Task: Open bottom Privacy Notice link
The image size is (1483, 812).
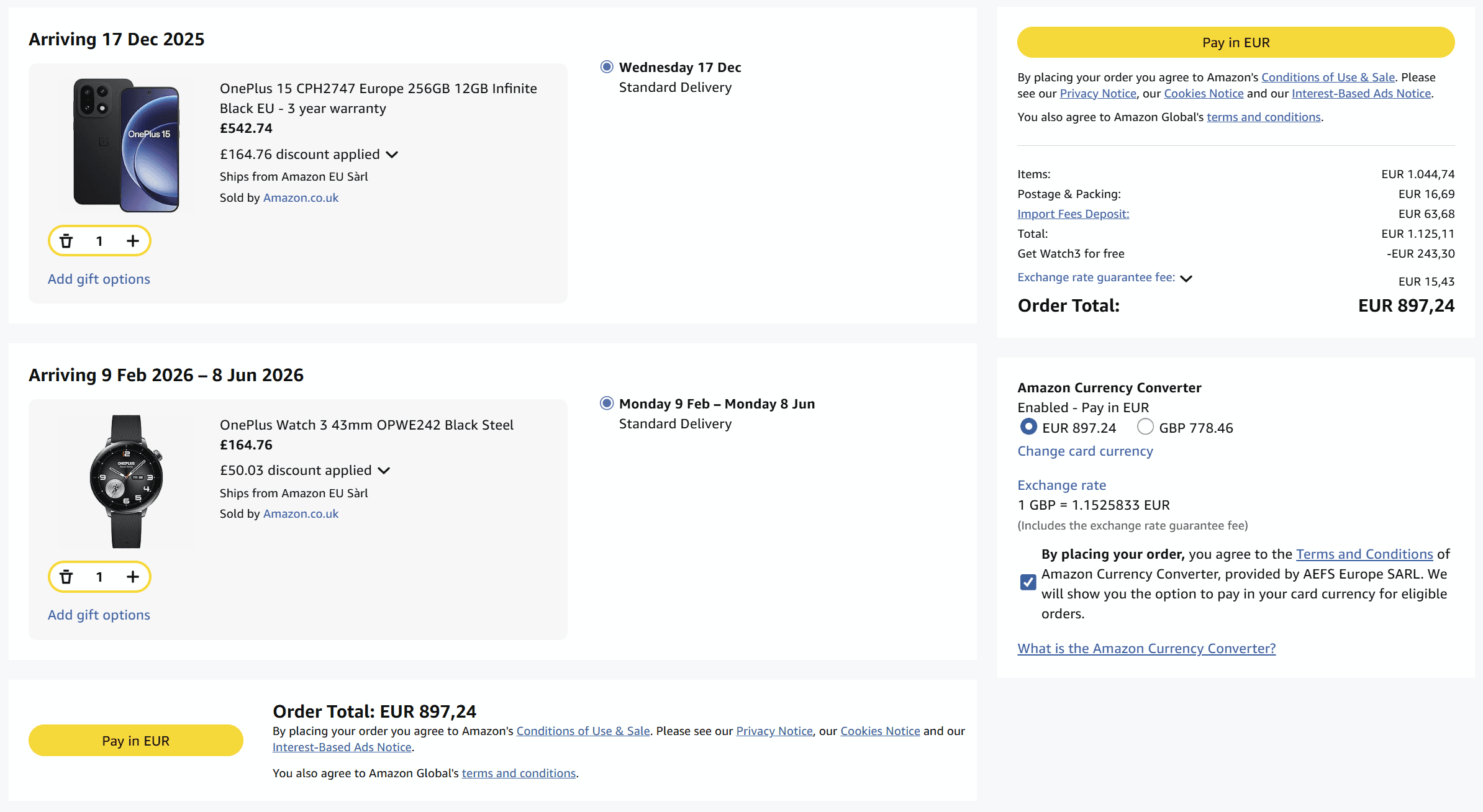Action: [x=774, y=731]
